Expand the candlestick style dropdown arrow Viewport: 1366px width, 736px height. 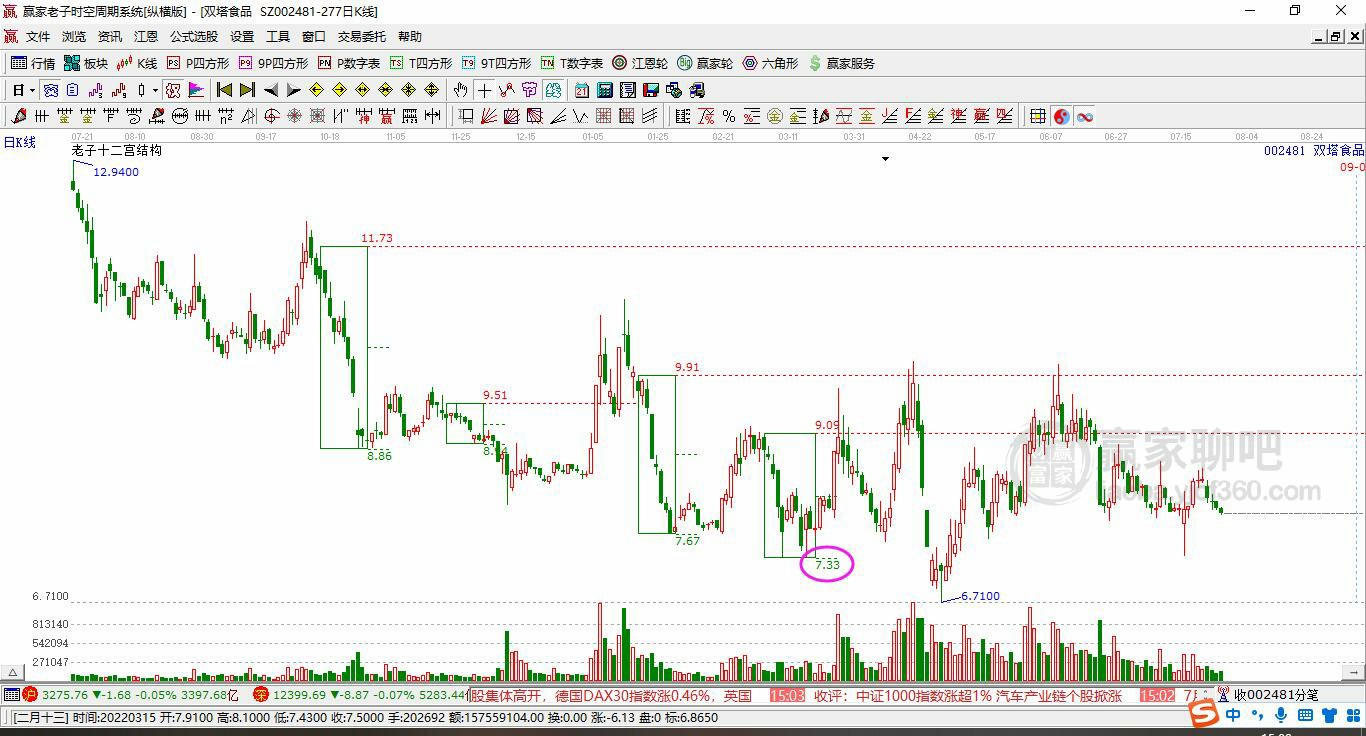coord(155,90)
